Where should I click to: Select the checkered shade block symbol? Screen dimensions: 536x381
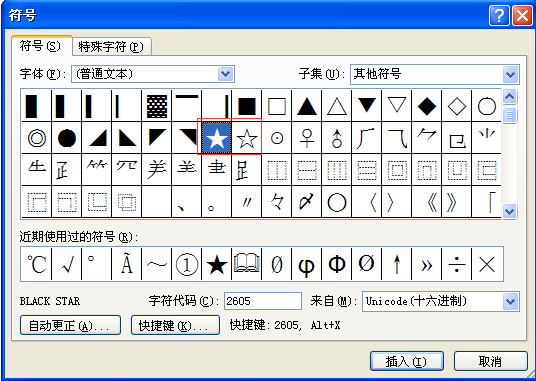(x=157, y=106)
